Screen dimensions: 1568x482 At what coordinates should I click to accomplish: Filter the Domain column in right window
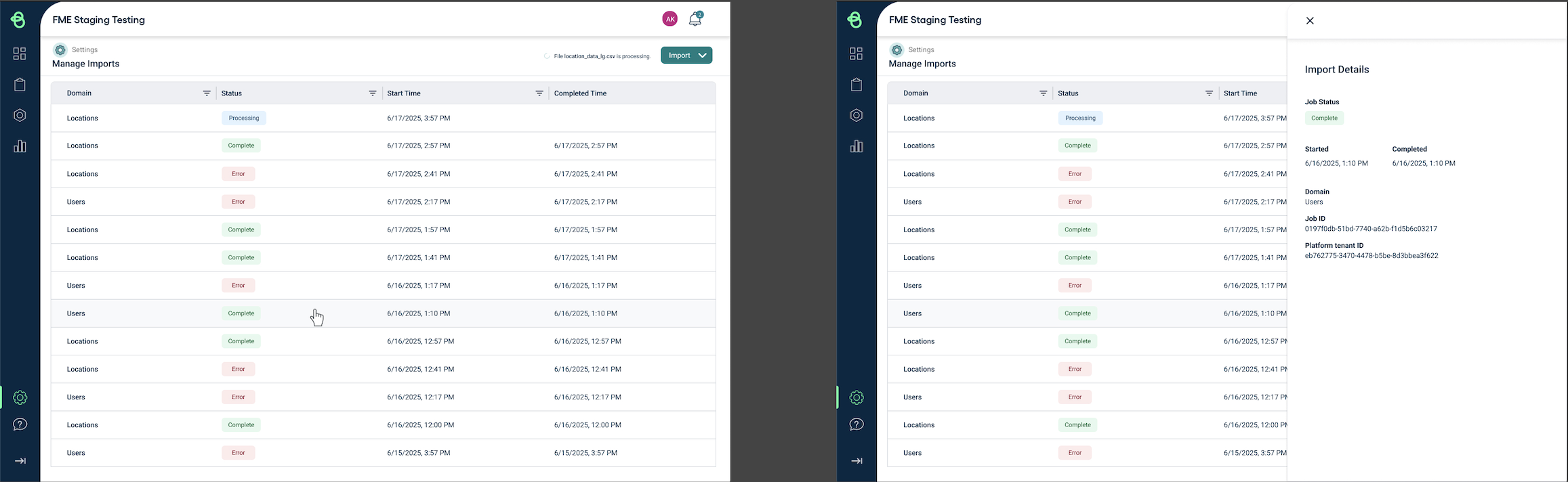pyautogui.click(x=1044, y=93)
